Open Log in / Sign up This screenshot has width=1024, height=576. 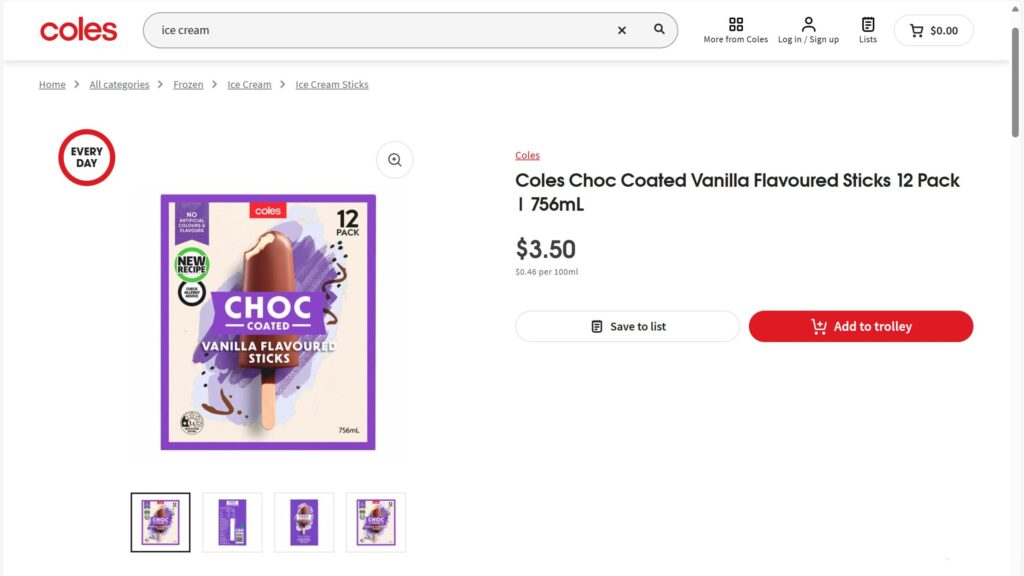click(808, 30)
